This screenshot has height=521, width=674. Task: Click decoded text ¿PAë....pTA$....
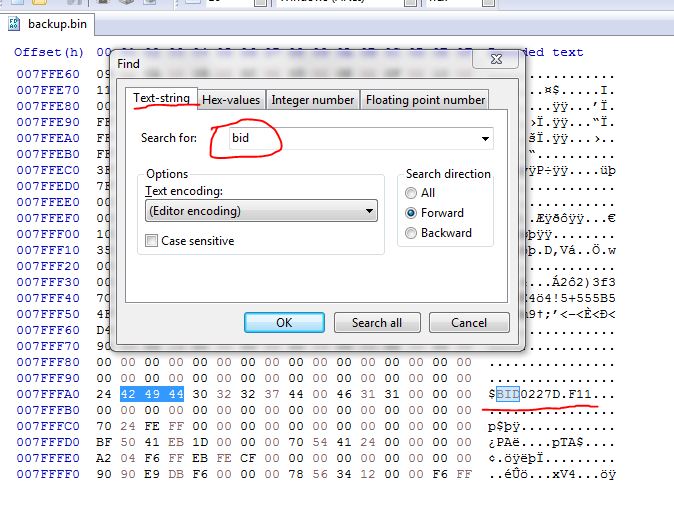pyautogui.click(x=536, y=442)
